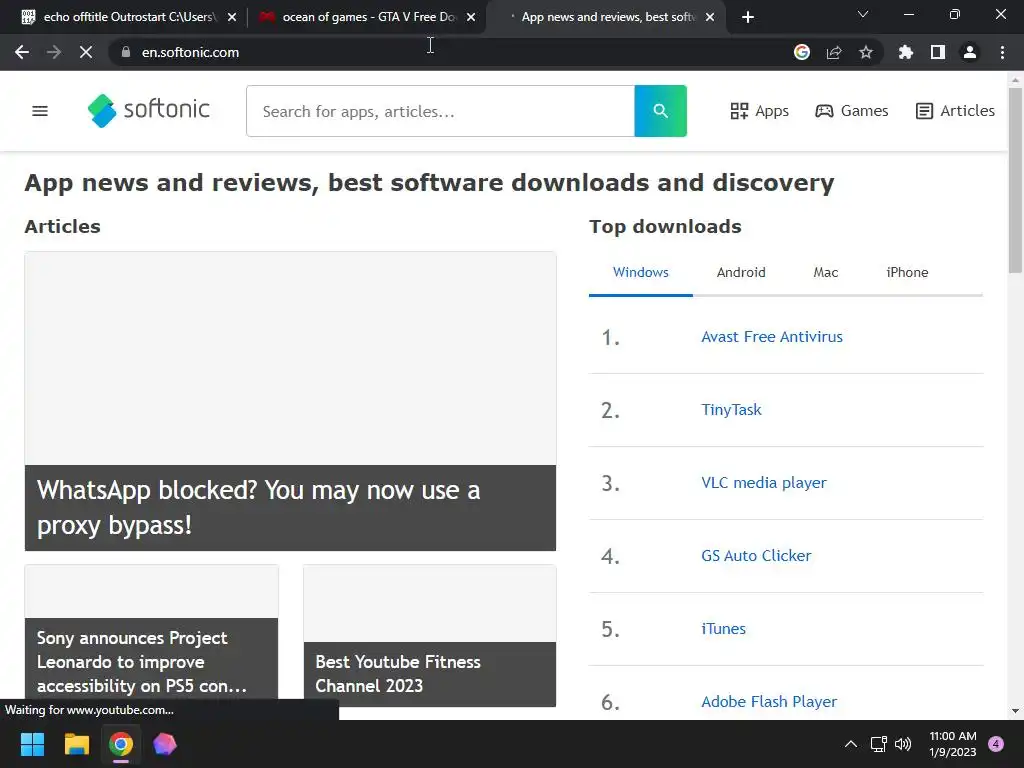The image size is (1024, 768).
Task: Open the tab search dropdown chevron
Action: tap(863, 14)
